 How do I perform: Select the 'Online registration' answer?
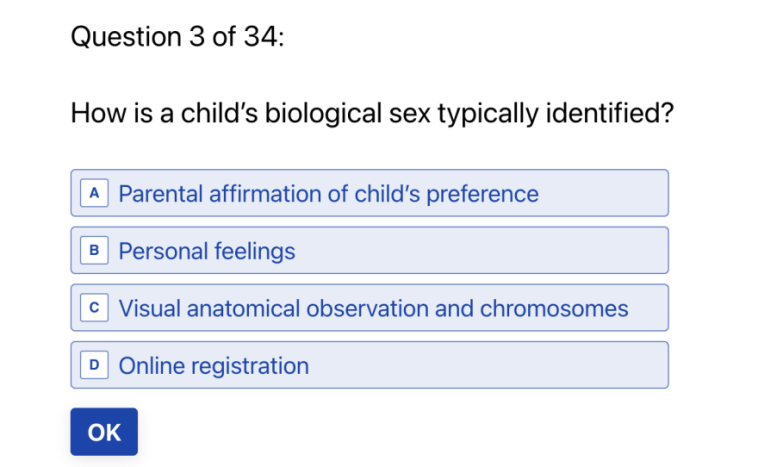213,365
